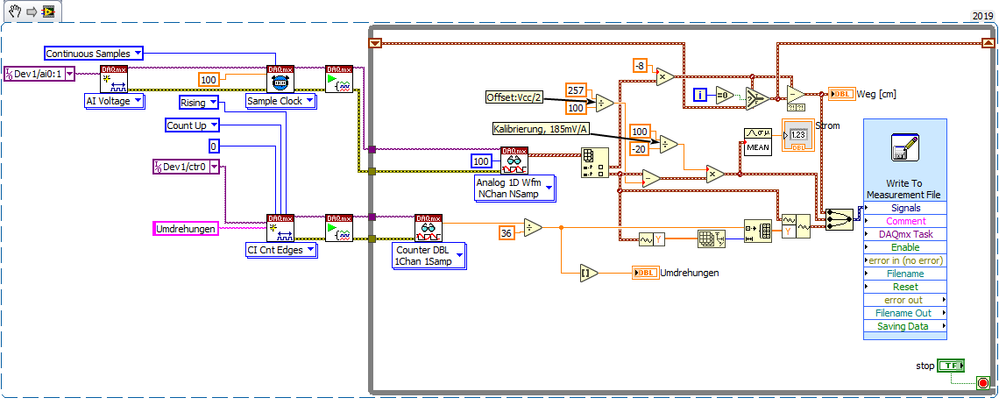
Task: Click the equals zero comparison node
Action: (x=724, y=95)
